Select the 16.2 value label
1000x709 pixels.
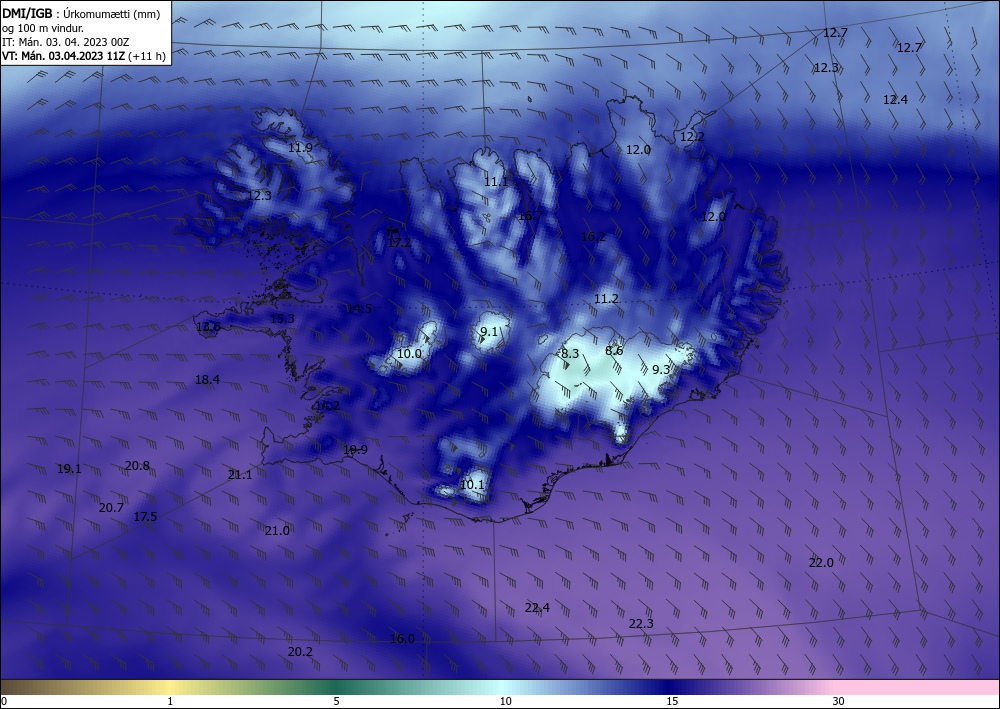(593, 237)
